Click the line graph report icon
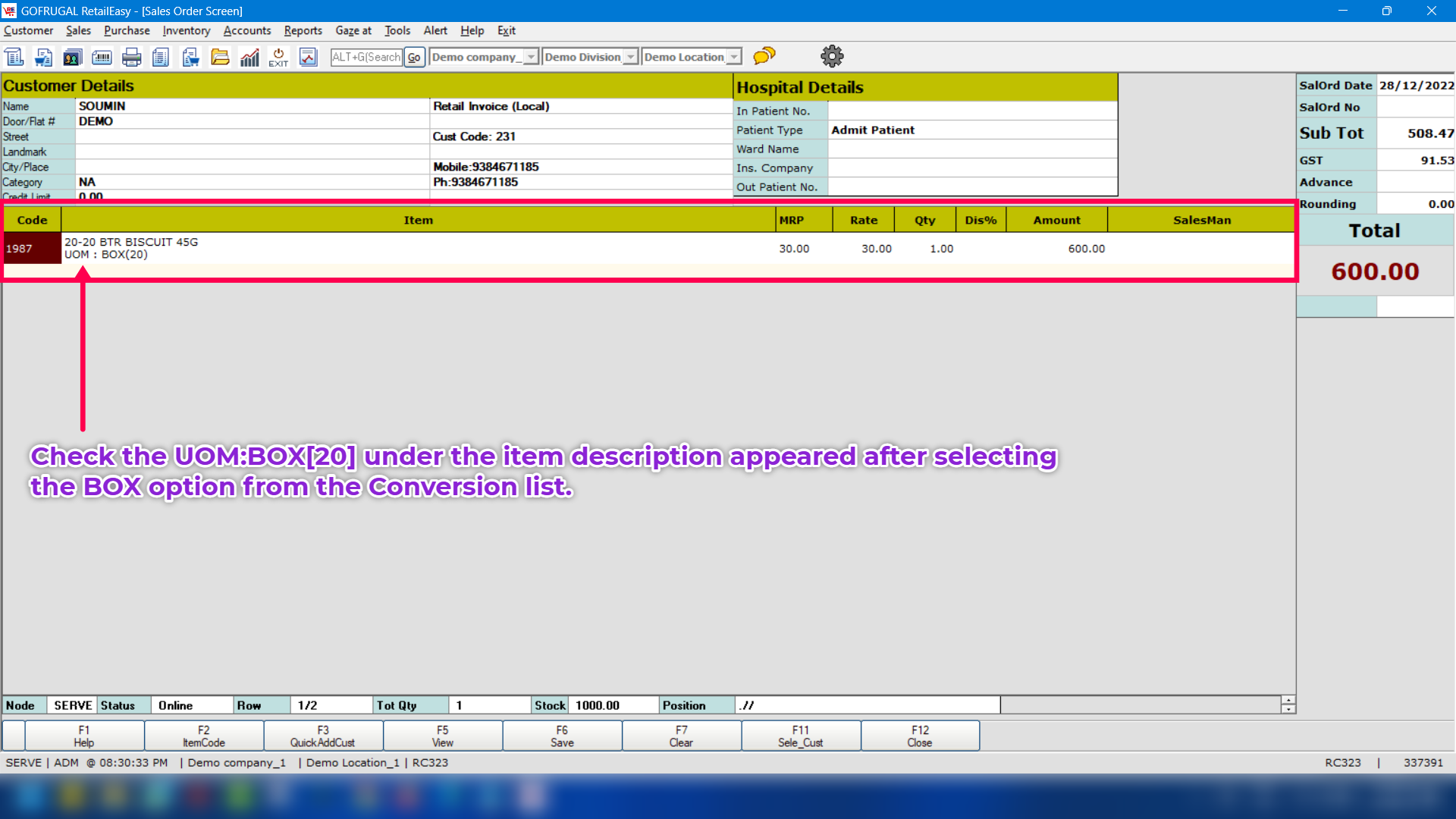1456x819 pixels. point(308,57)
